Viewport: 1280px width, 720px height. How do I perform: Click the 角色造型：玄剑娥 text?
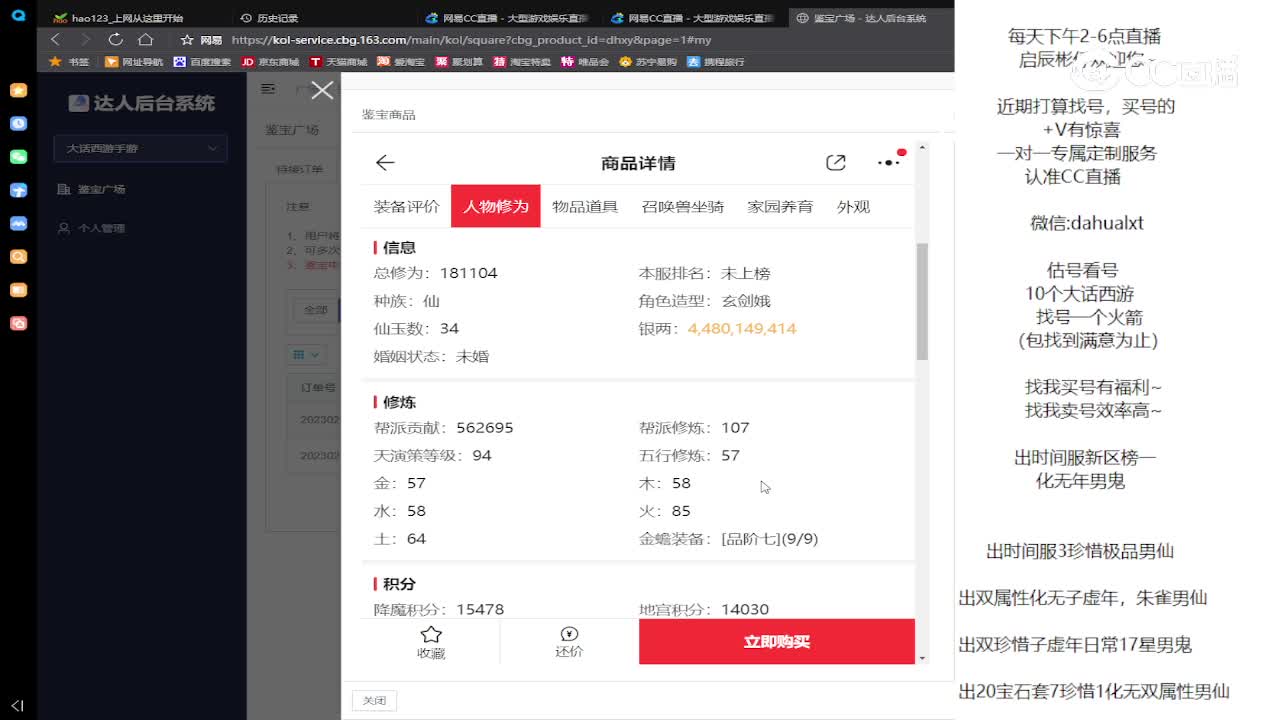[705, 301]
